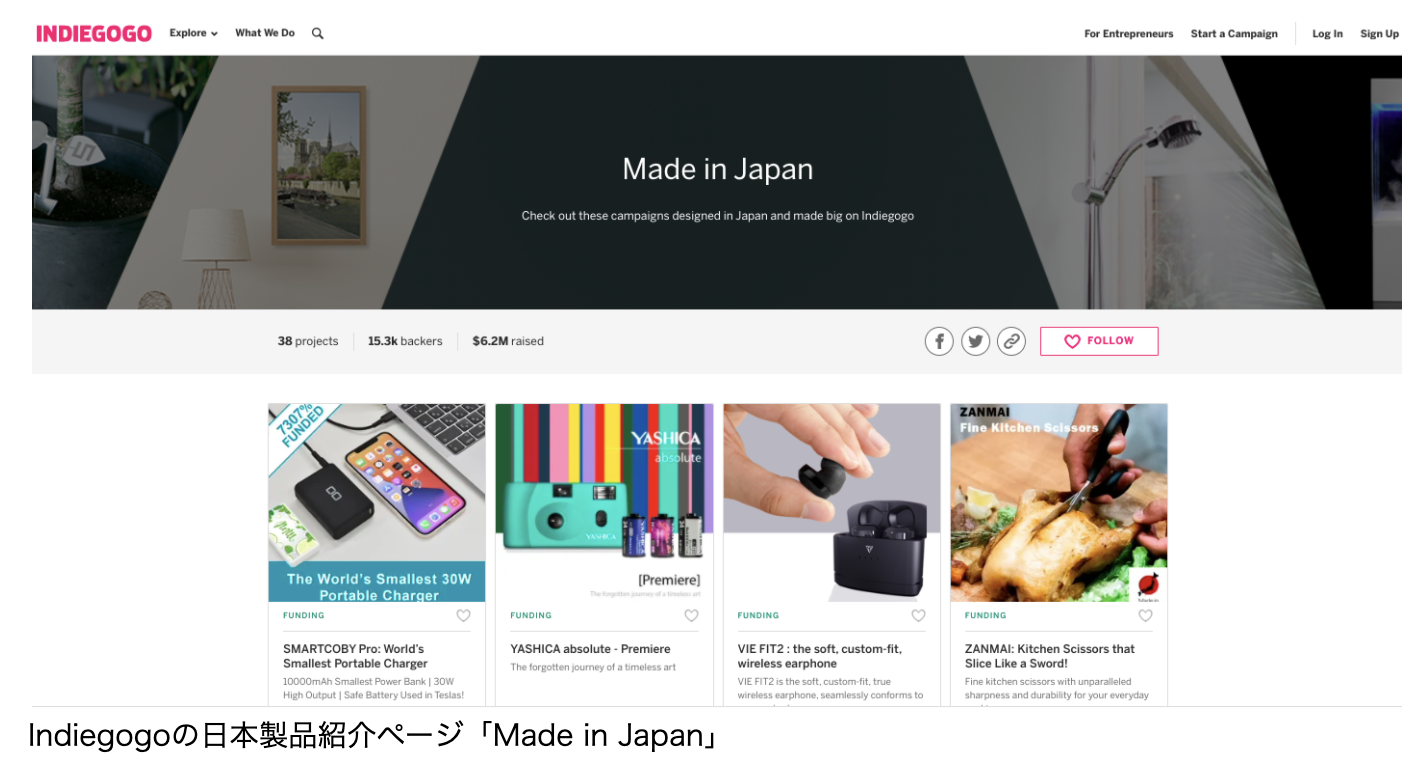This screenshot has height=776, width=1420.
Task: Click the Indiegogo logo
Action: tap(94, 34)
